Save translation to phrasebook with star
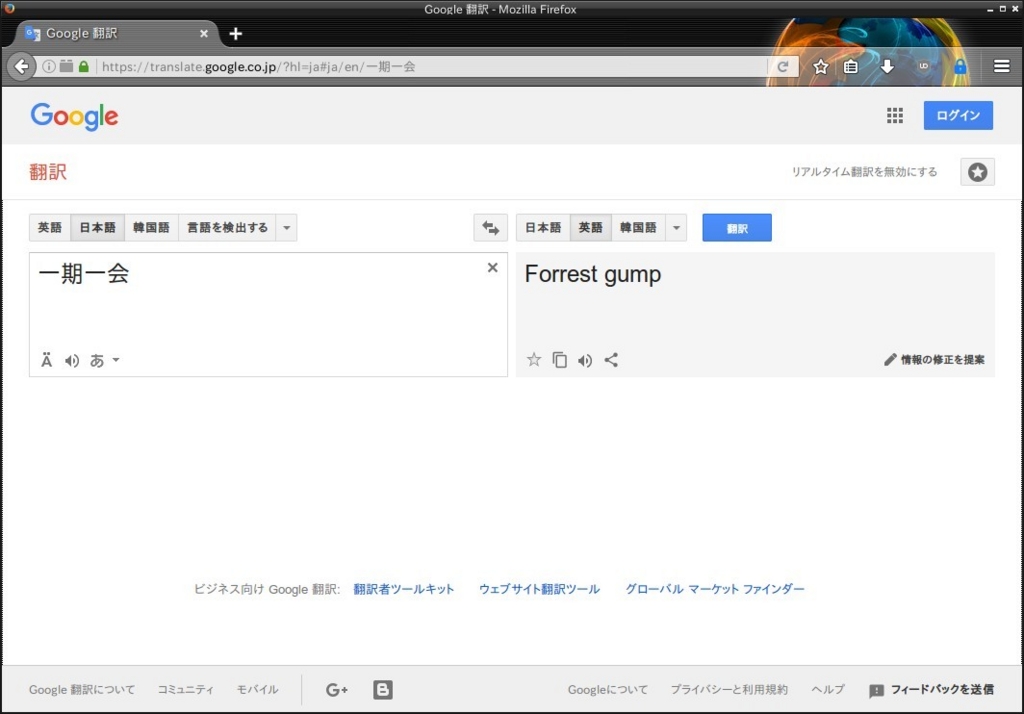Screen dimensions: 1024x714 [534, 359]
